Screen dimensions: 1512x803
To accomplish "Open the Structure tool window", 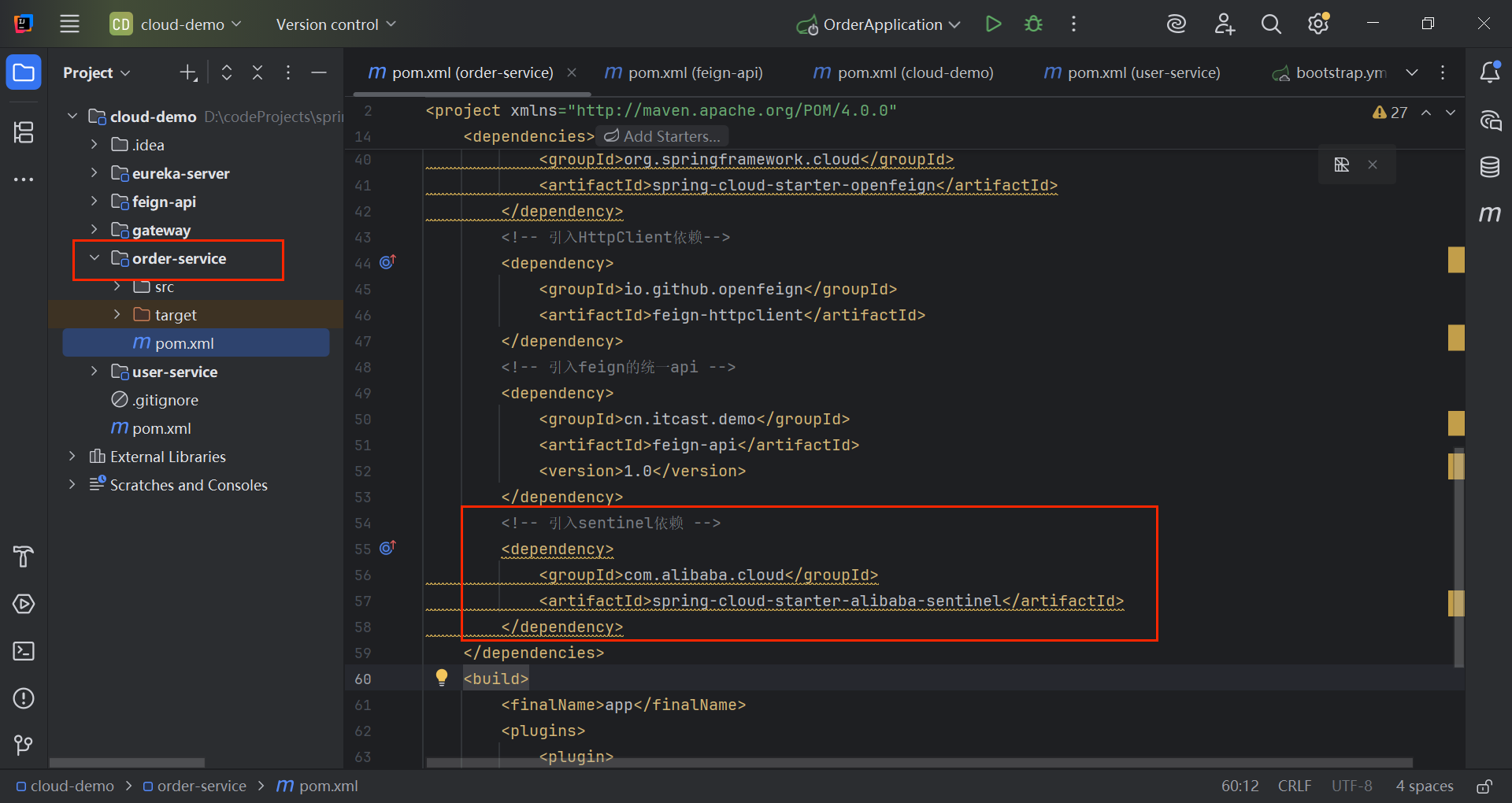I will pyautogui.click(x=24, y=132).
